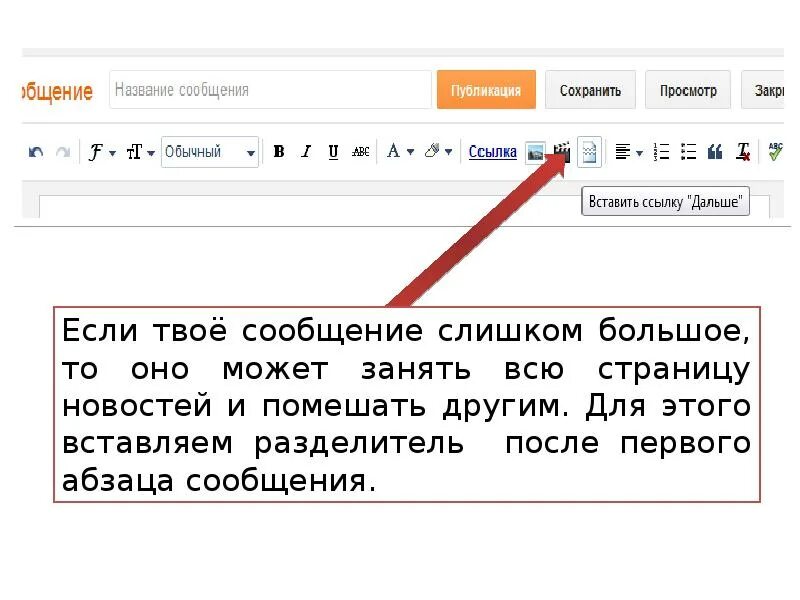Insert the "Дальше" jump break icon
Viewport: 800px width, 600px height.
[589, 152]
